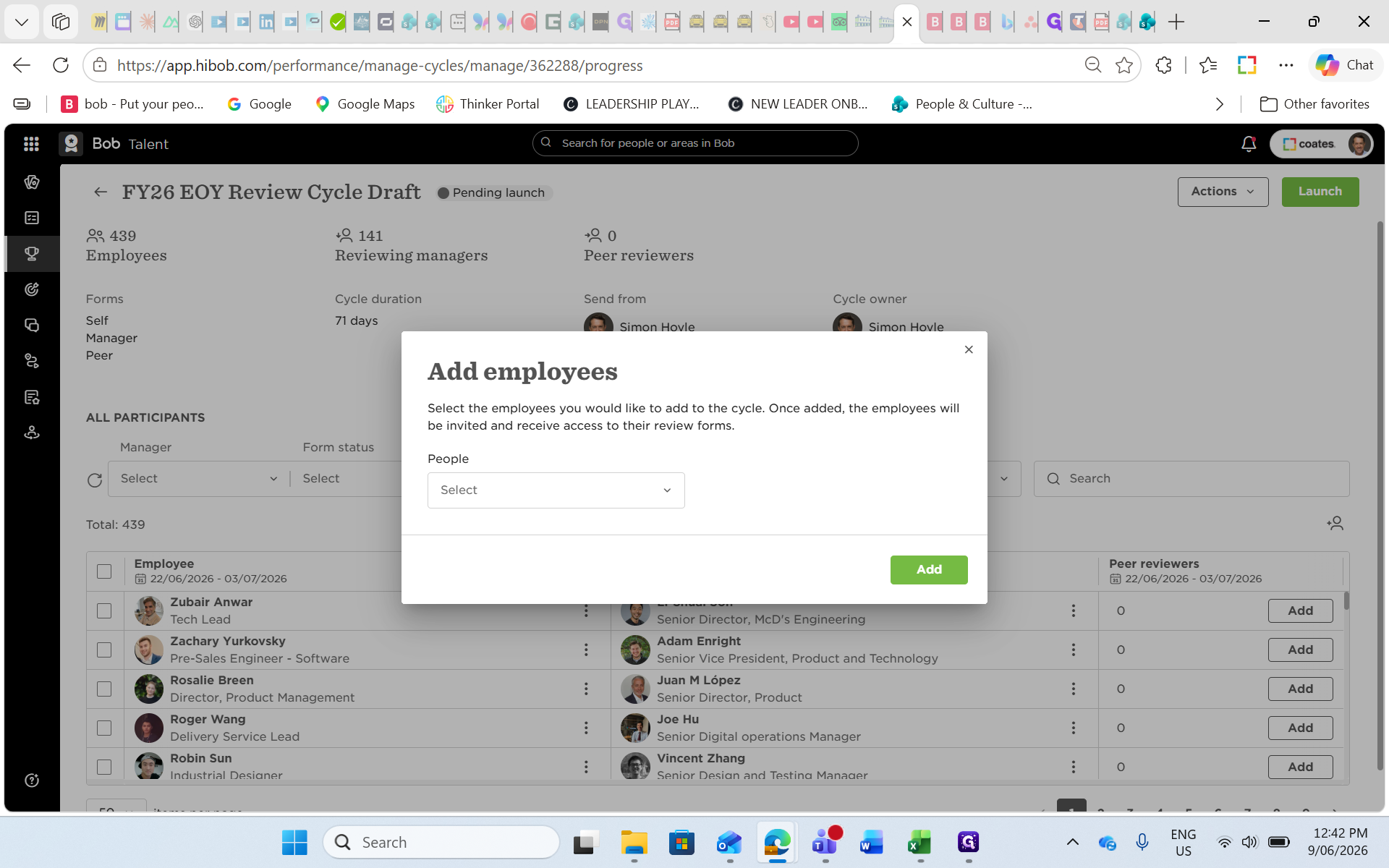Open Microsoft Teams from taskbar
1389x868 pixels.
[825, 842]
